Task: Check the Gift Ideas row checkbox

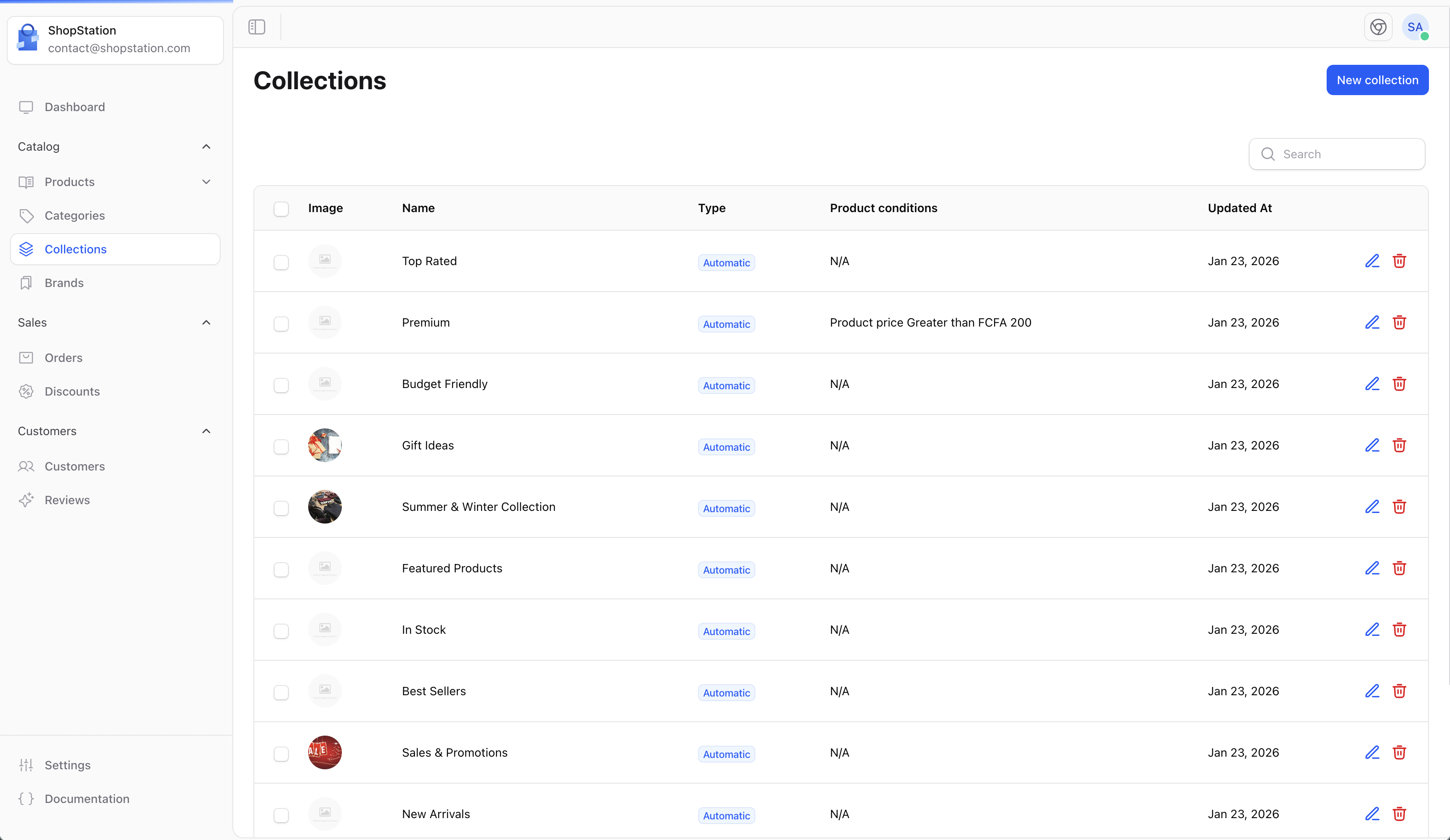Action: tap(281, 447)
